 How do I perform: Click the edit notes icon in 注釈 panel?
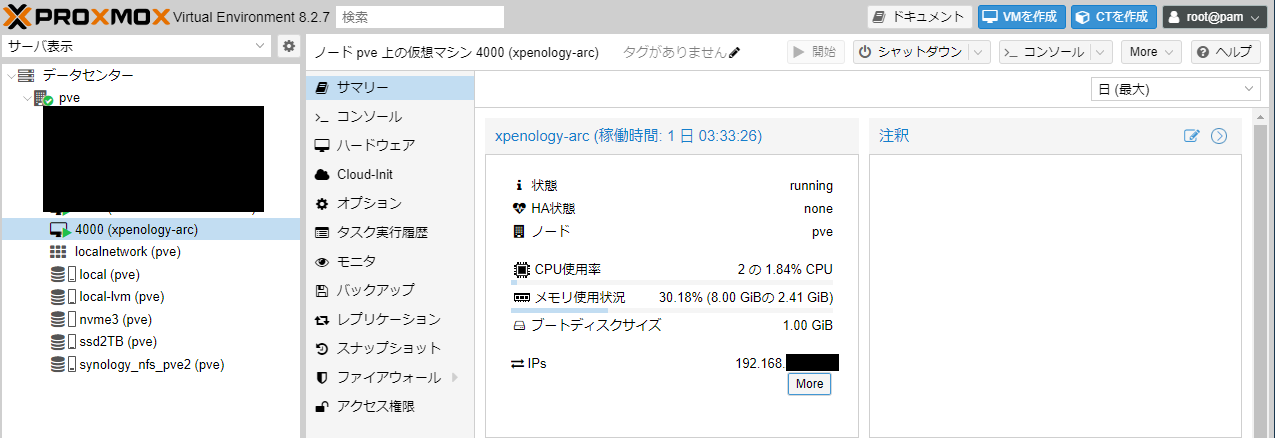[1191, 136]
